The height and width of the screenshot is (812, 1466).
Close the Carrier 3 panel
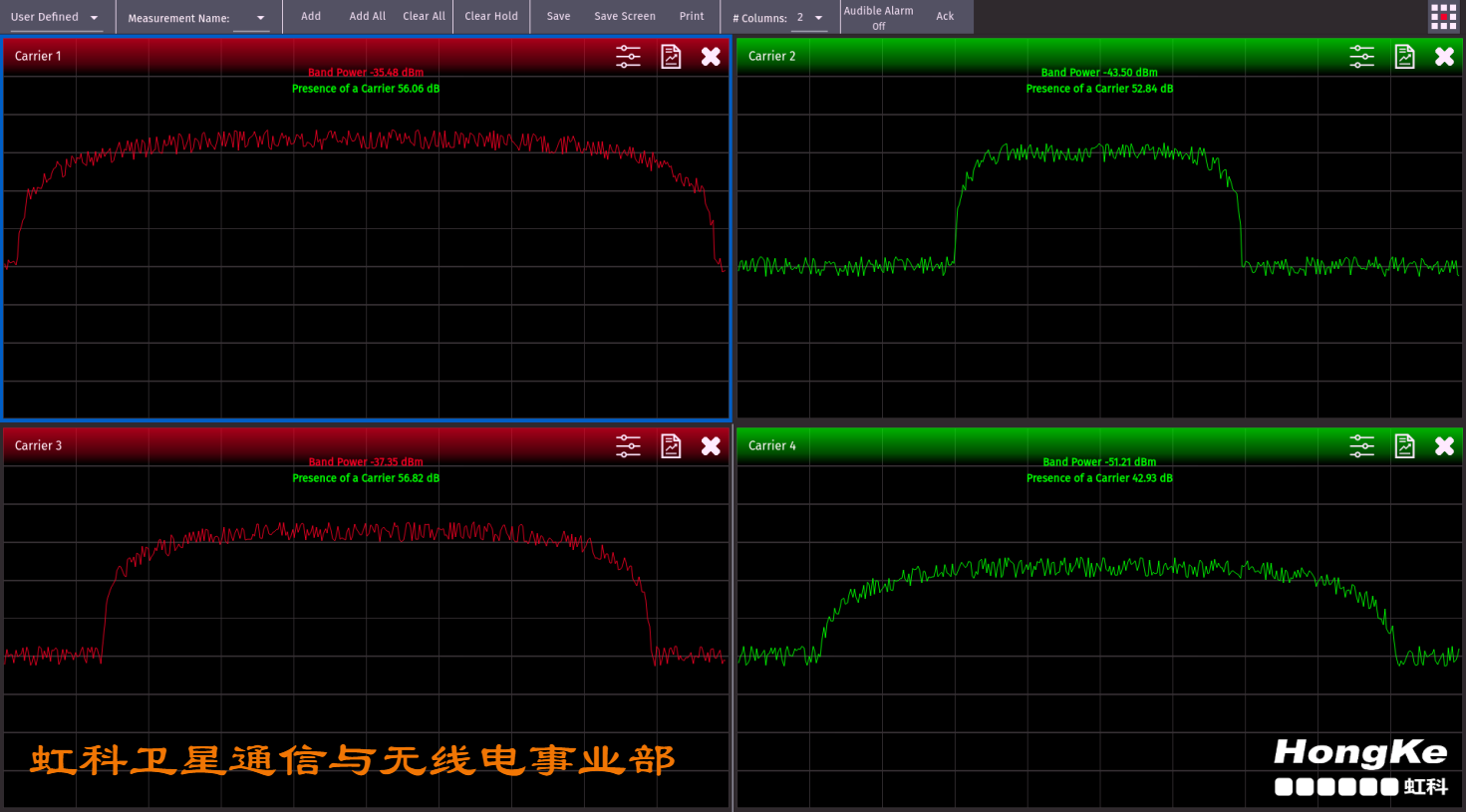(x=711, y=446)
